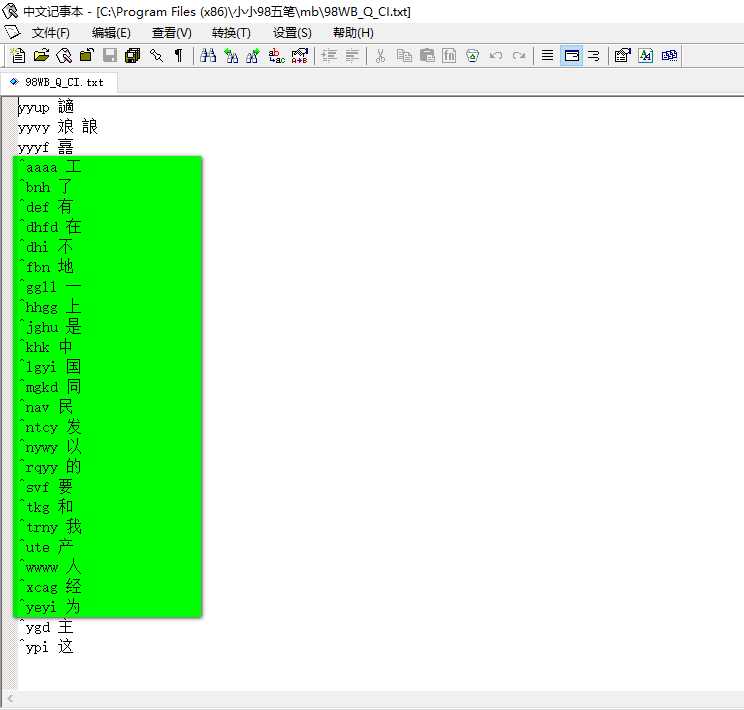Click the line '^hhgg 上'
The image size is (744, 710).
click(x=50, y=307)
